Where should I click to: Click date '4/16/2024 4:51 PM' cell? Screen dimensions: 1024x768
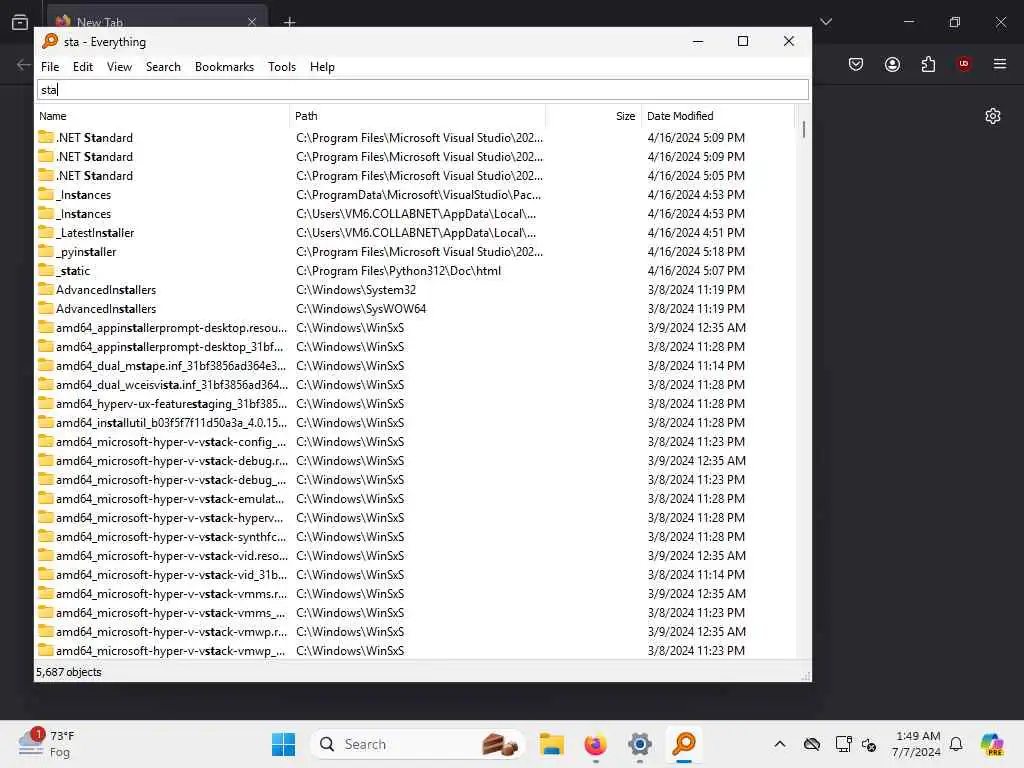click(696, 232)
